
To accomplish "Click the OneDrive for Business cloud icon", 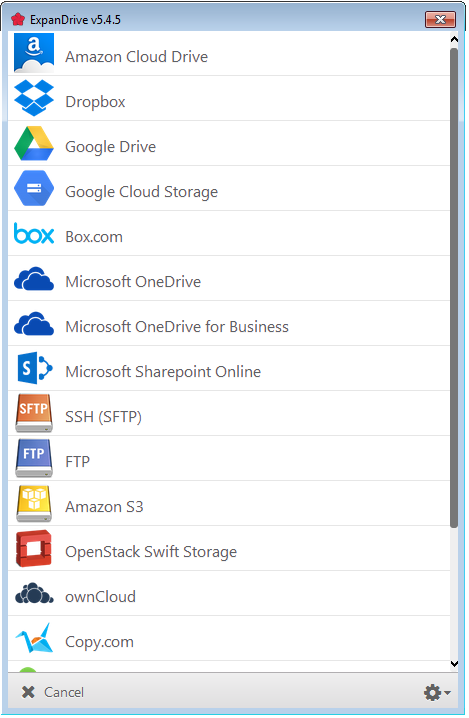I will pos(34,324).
